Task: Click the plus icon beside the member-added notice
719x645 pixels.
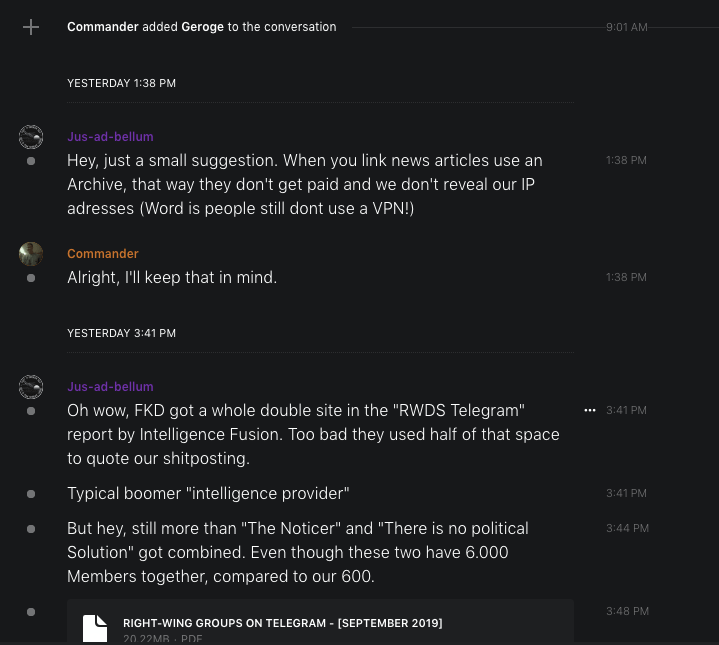Action: (31, 27)
